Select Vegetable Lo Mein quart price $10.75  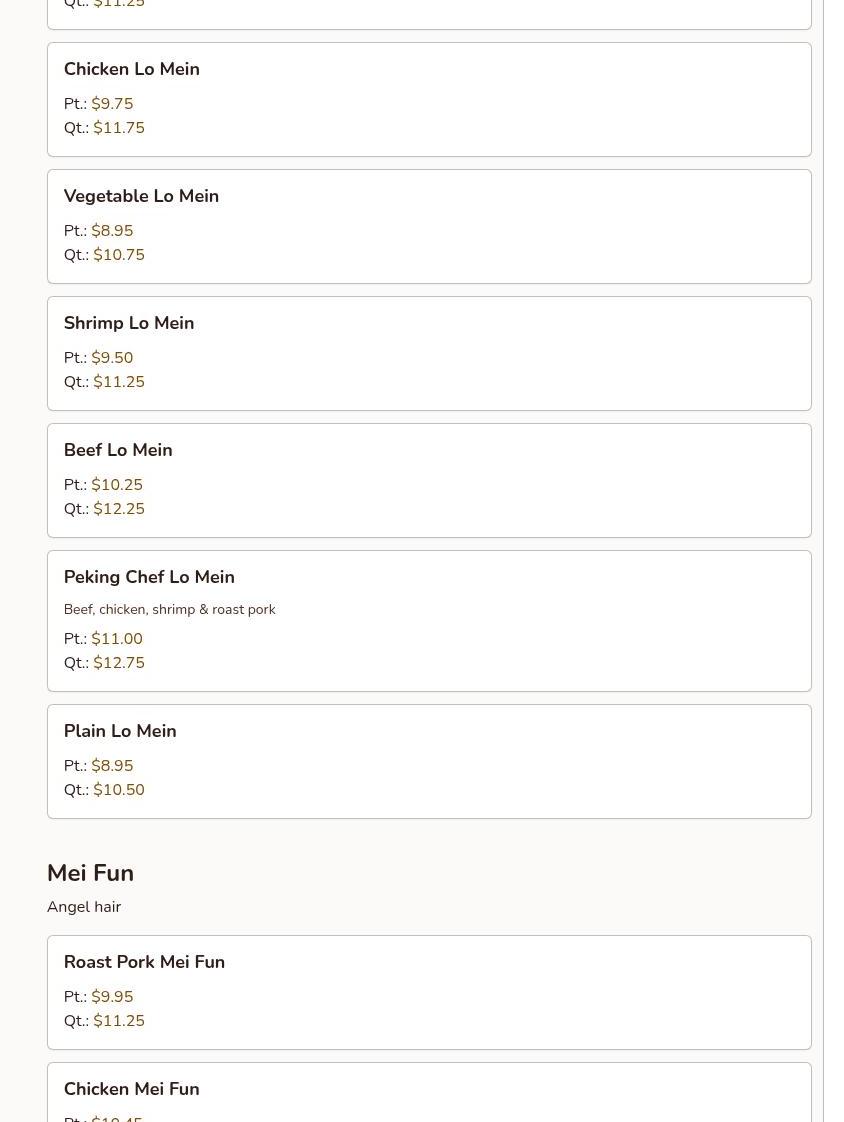click(x=119, y=255)
